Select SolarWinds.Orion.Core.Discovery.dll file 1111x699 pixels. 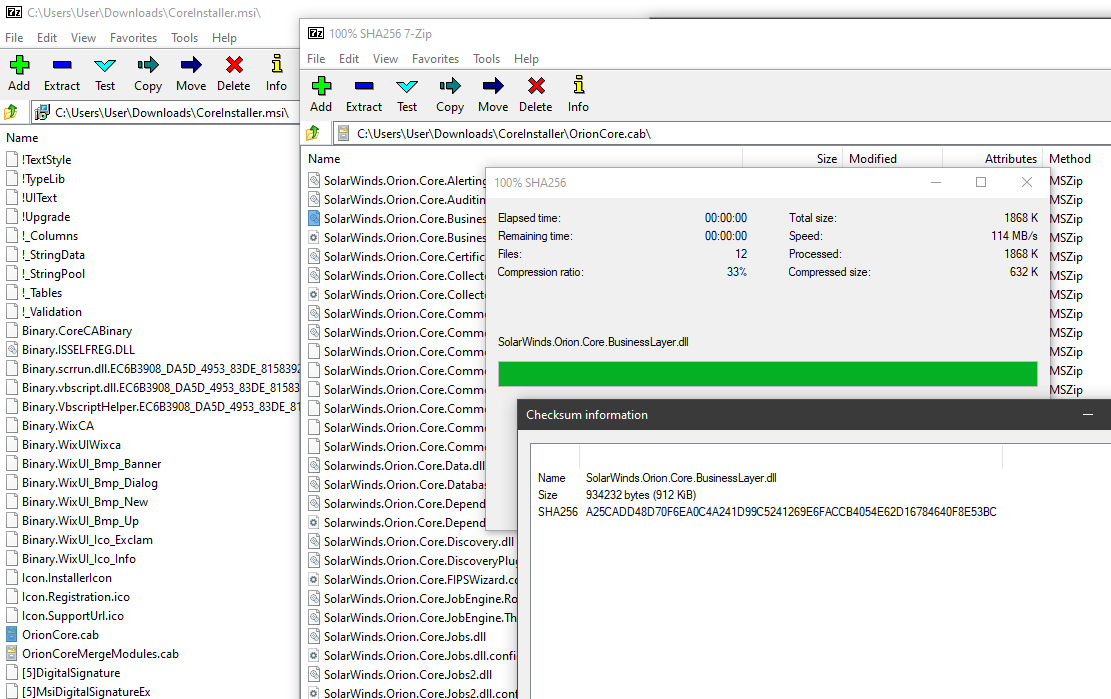[419, 542]
